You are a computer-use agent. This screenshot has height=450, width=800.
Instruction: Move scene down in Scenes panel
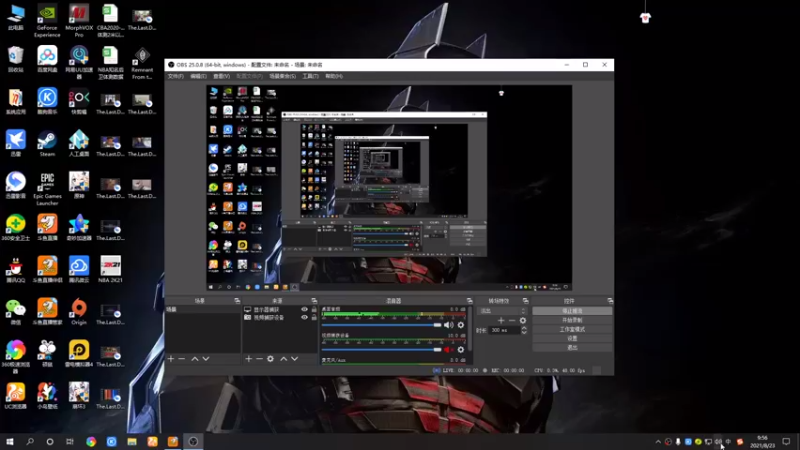coord(206,359)
